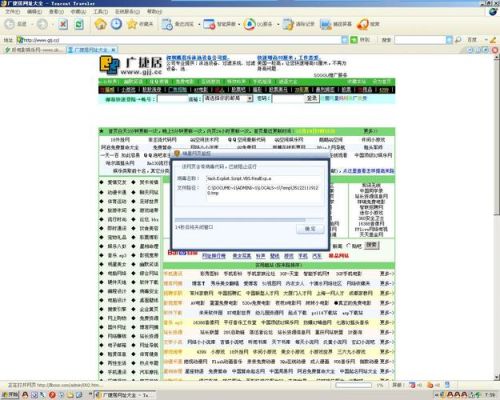Screen dimensions: 500x400
Task: Open the 查看 menu
Action: (56, 12)
